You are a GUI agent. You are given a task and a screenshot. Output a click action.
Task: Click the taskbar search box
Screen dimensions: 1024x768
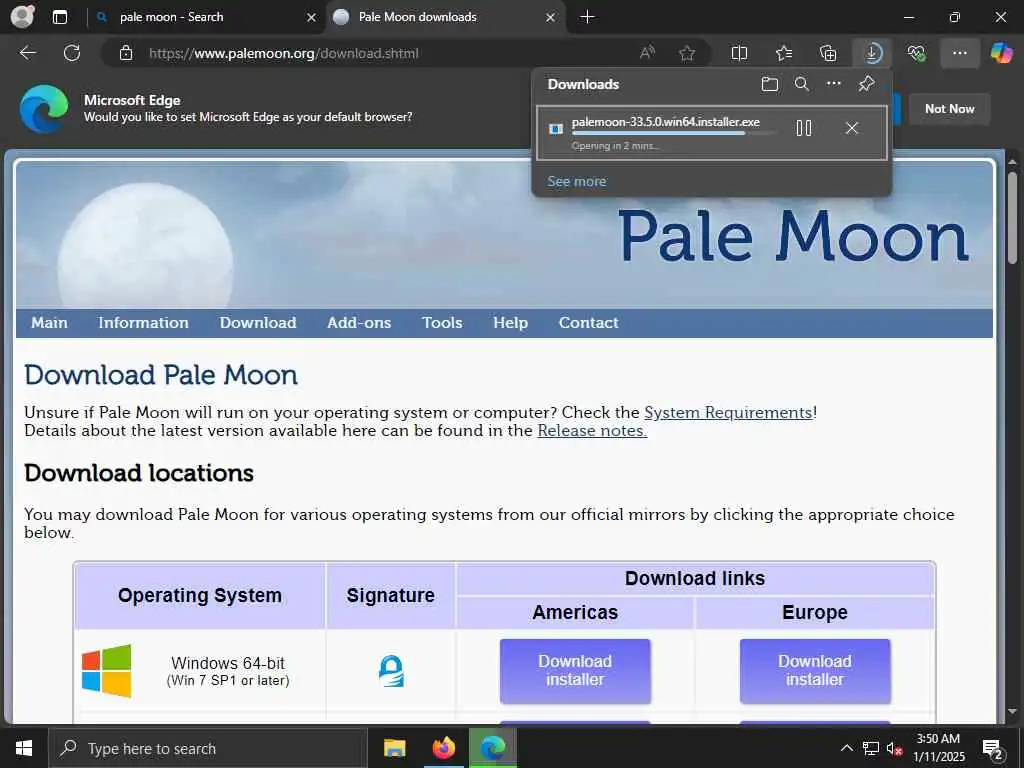tap(207, 748)
